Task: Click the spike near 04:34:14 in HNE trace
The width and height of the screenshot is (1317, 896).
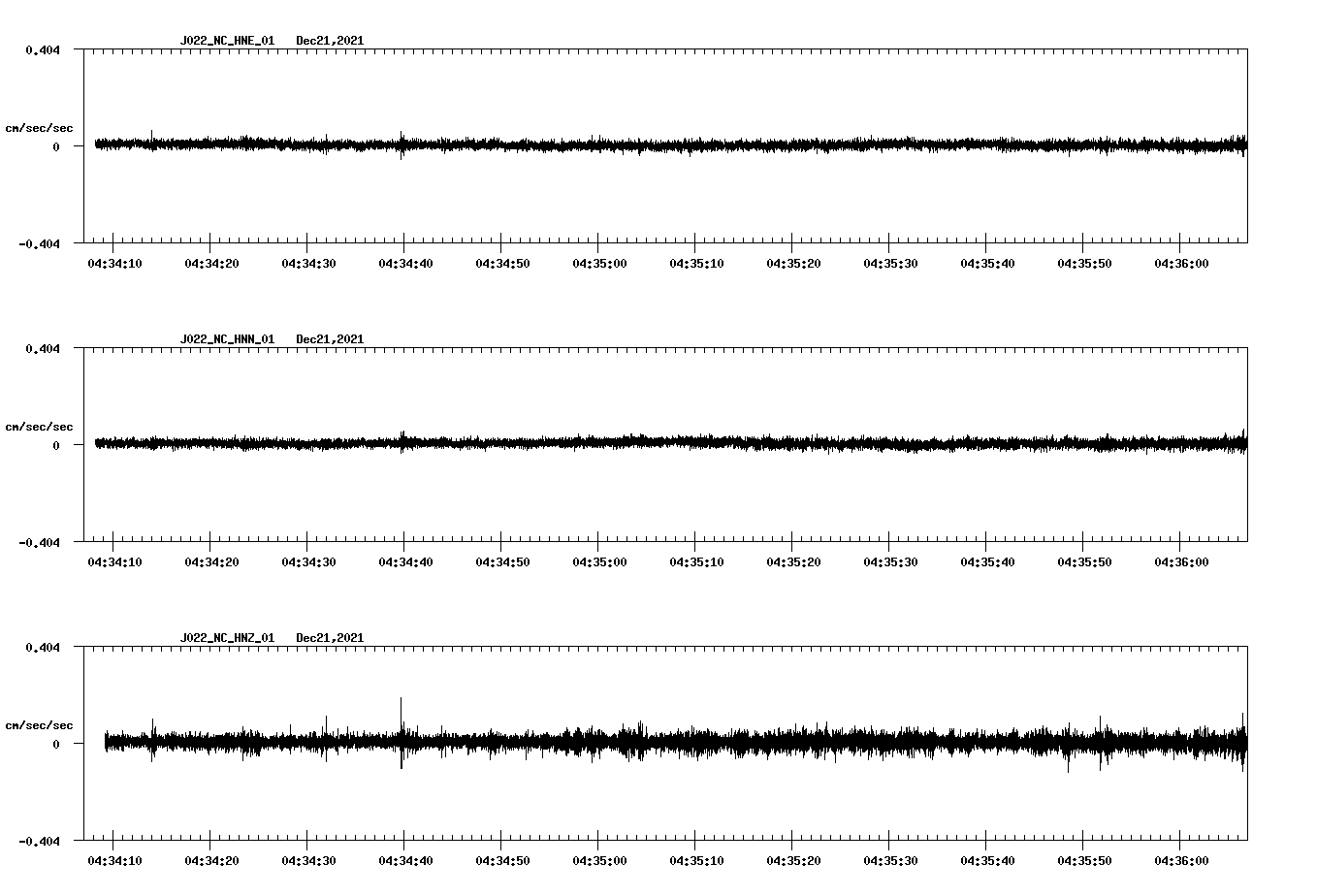Action: tap(151, 140)
